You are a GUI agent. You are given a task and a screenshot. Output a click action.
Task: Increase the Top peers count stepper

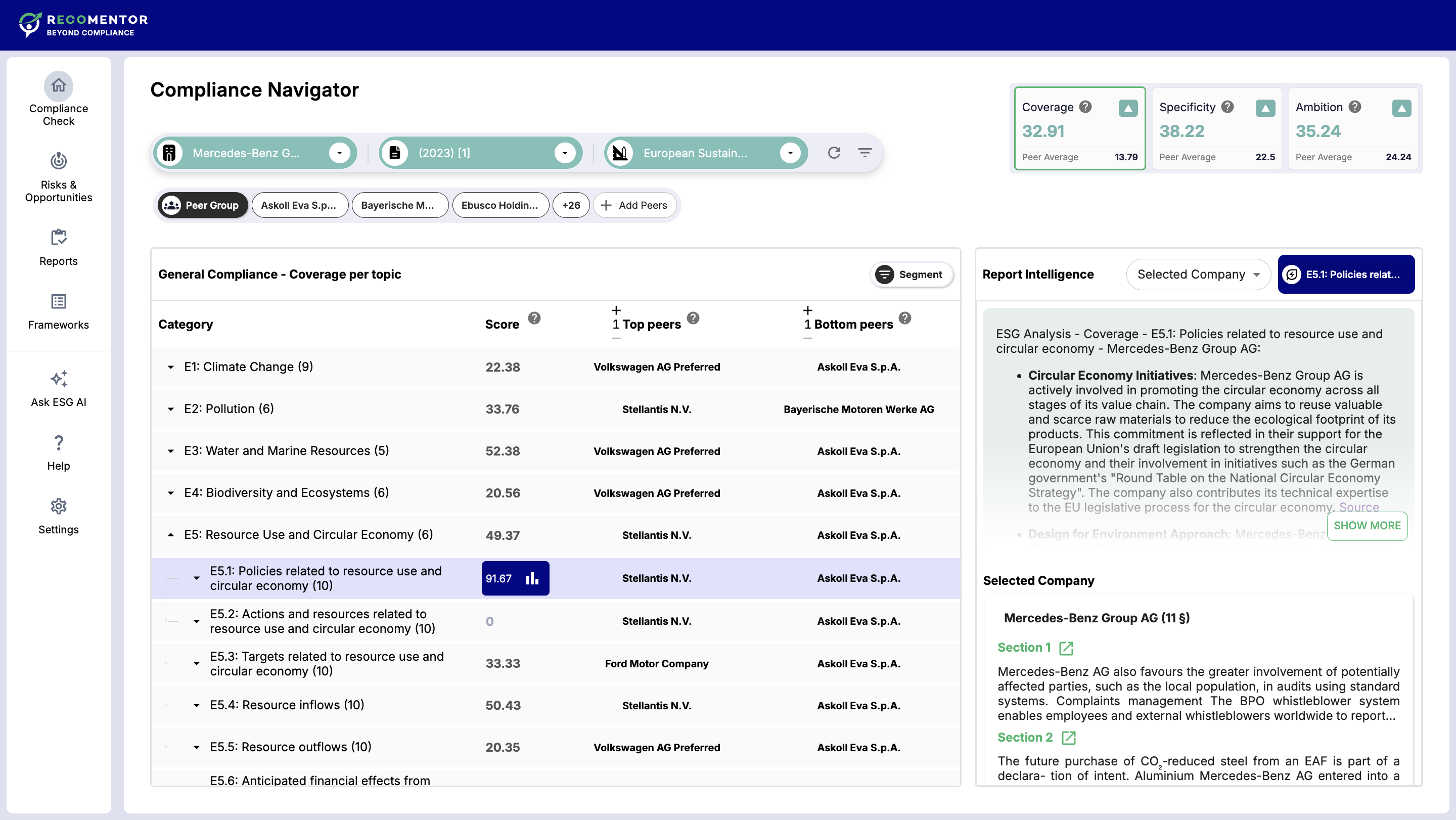click(x=616, y=310)
